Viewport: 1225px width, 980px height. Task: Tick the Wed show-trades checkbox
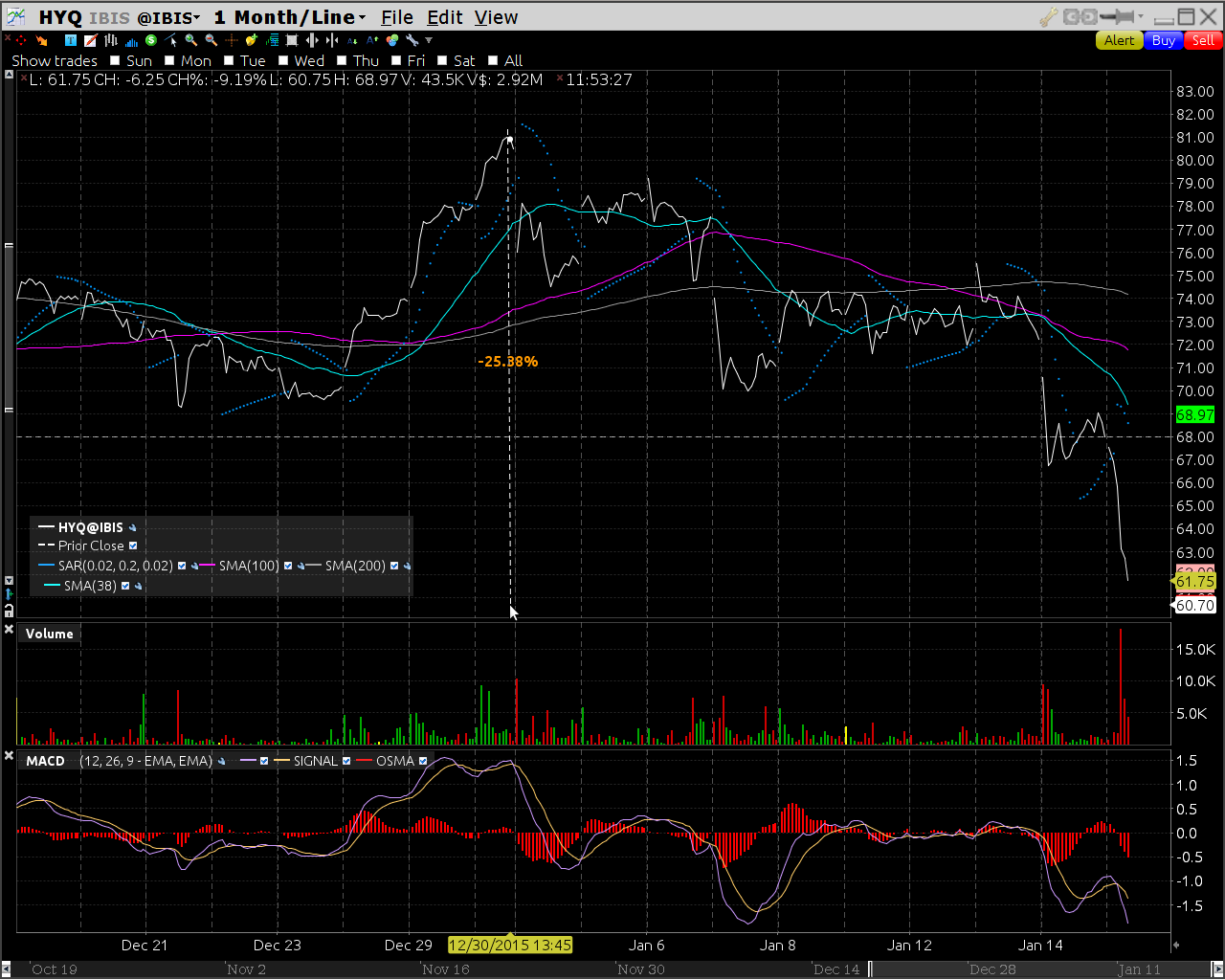tap(283, 60)
